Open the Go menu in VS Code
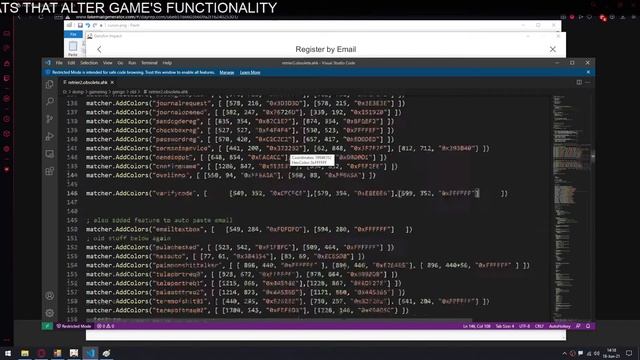Screen dimensions: 640x360 pos(120,63)
